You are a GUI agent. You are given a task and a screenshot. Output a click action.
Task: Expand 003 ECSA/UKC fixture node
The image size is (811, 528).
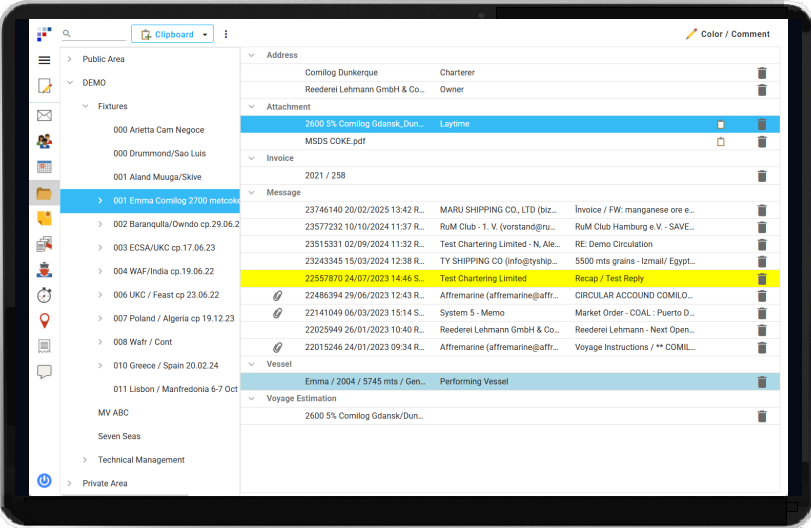(100, 248)
